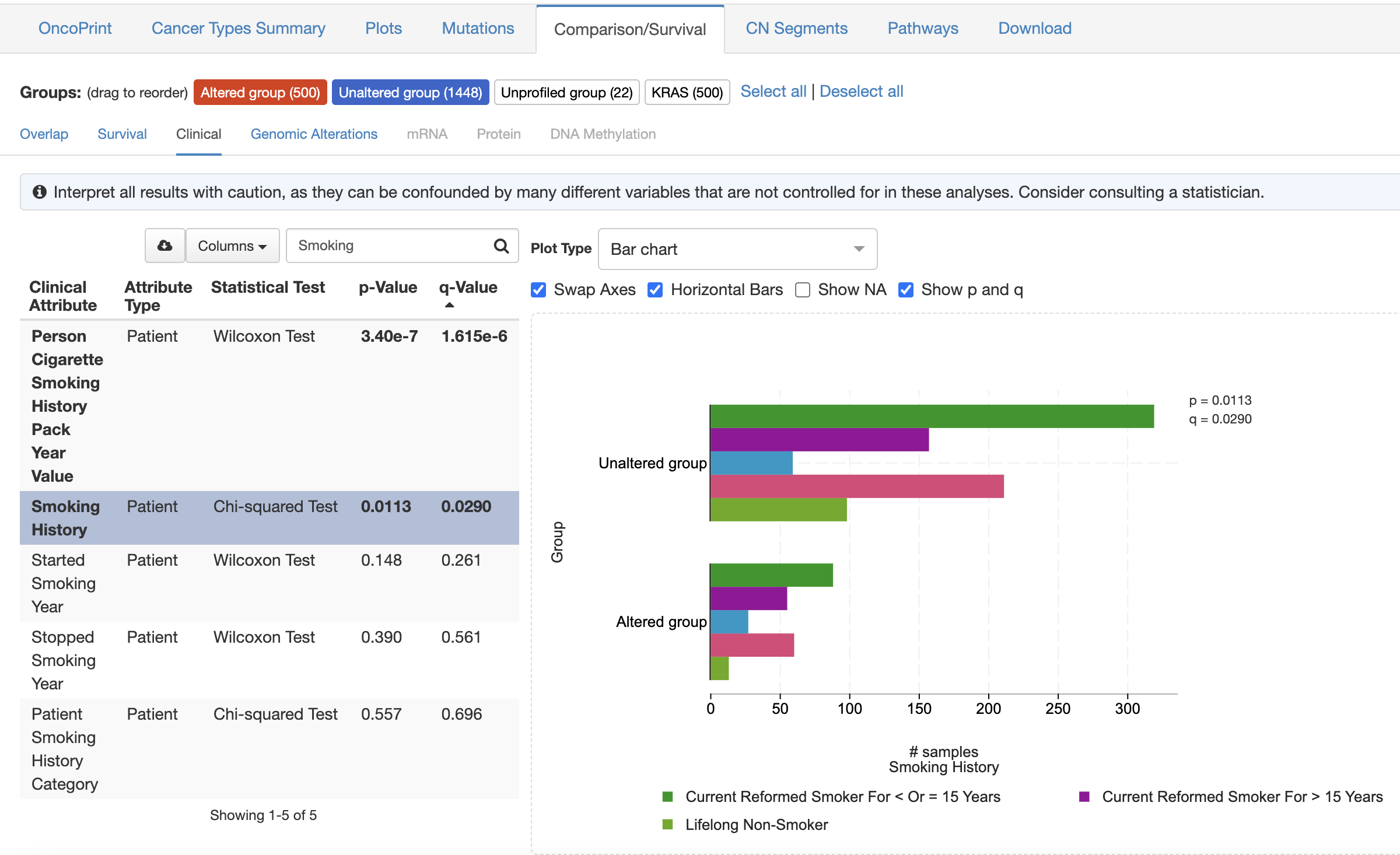
Task: Switch to the Pathways tab
Action: point(923,28)
